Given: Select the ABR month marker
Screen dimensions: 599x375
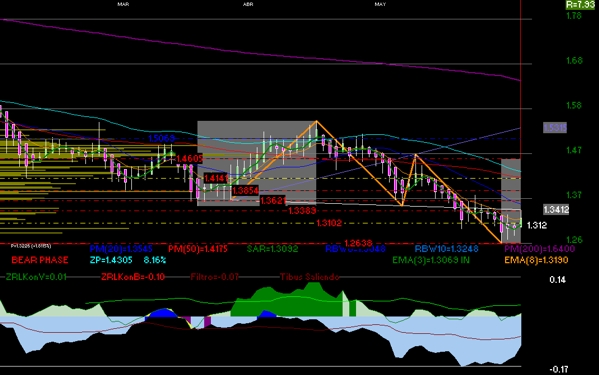Looking at the screenshot, I should pos(248,4).
